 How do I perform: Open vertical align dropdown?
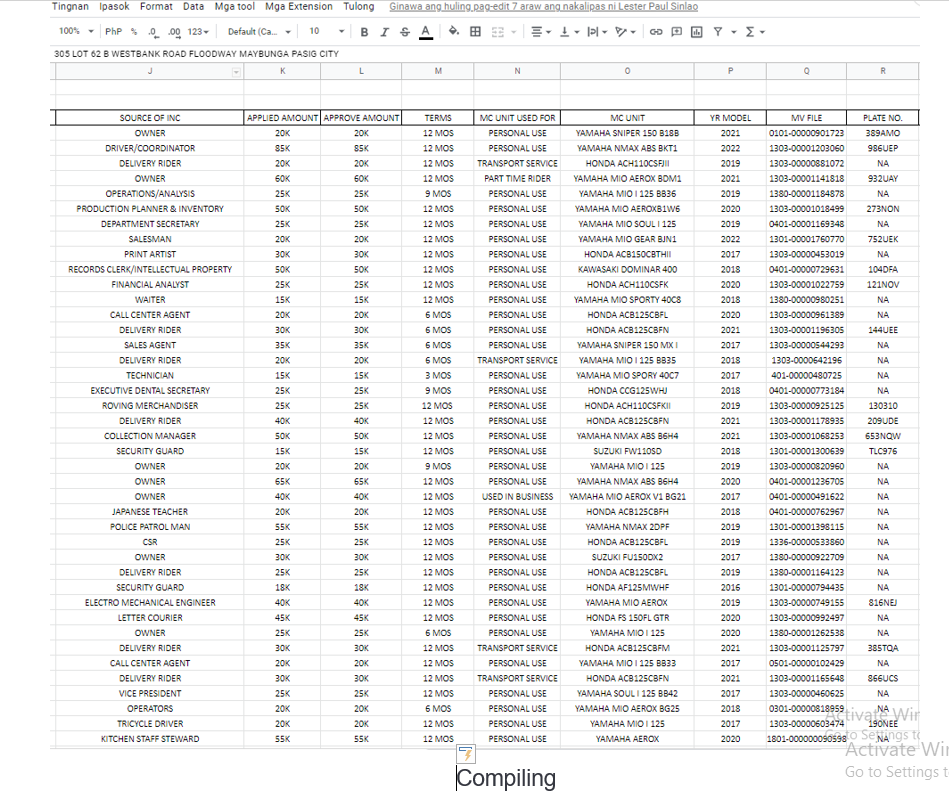[x=569, y=32]
